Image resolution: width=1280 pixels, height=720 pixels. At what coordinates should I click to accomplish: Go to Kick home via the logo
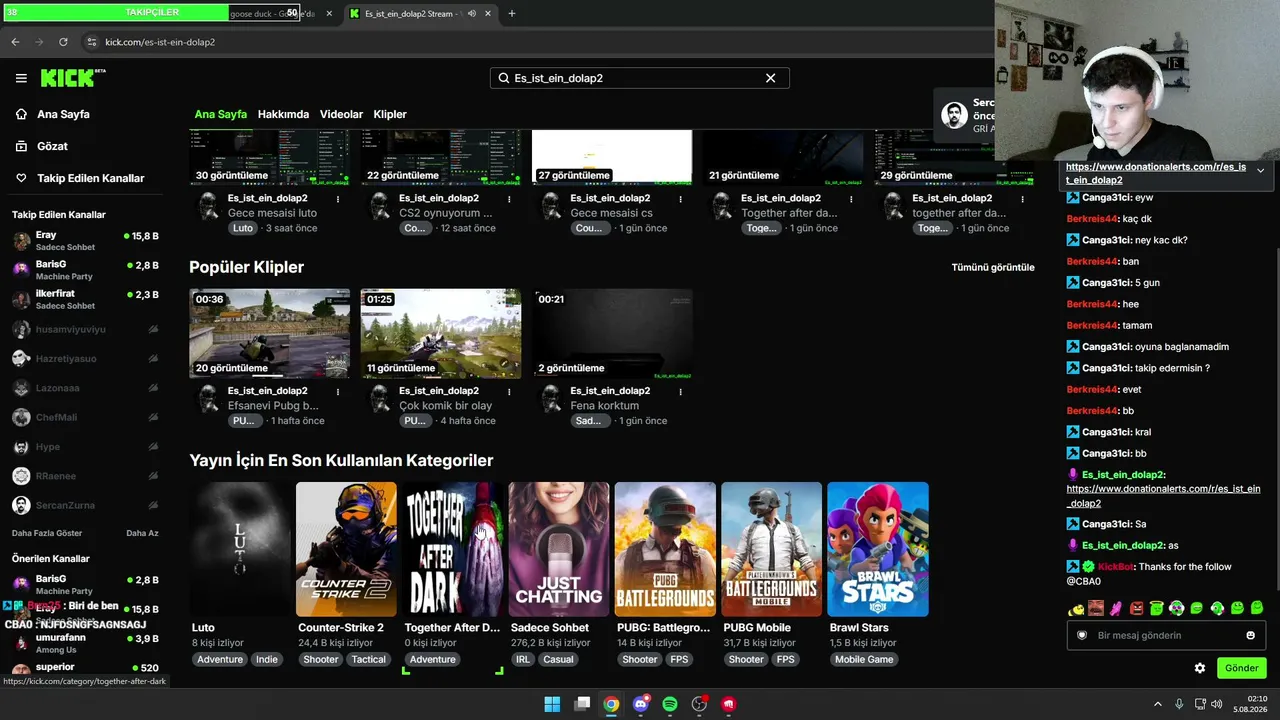[x=72, y=78]
